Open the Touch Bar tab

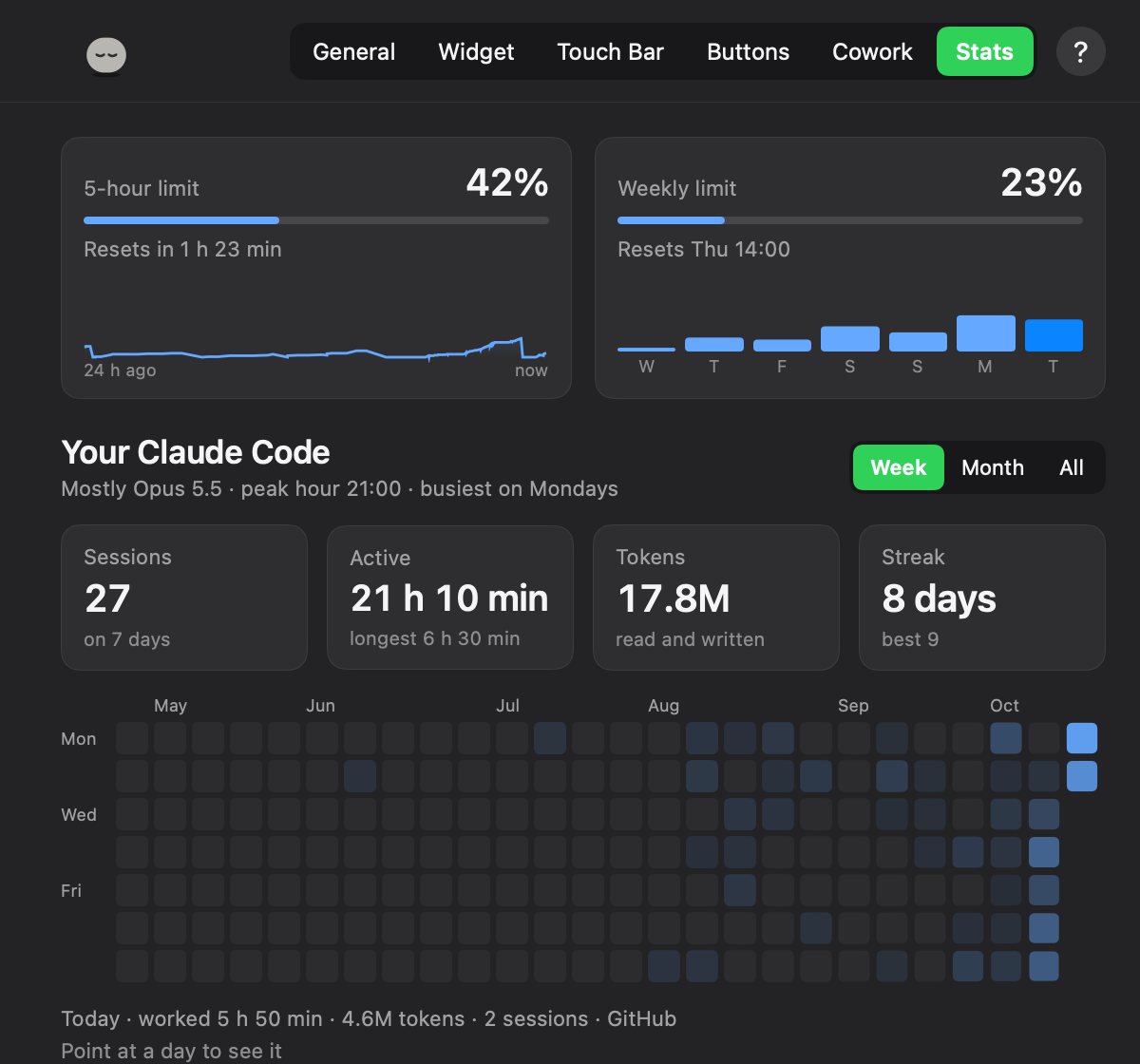click(611, 51)
